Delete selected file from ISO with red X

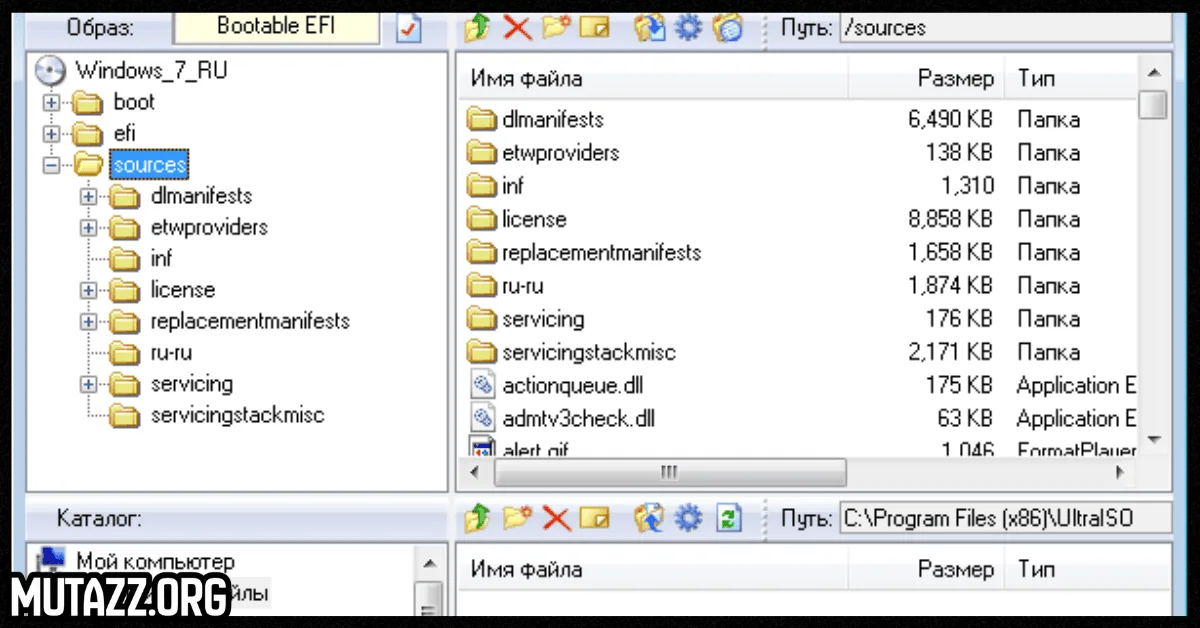point(517,28)
